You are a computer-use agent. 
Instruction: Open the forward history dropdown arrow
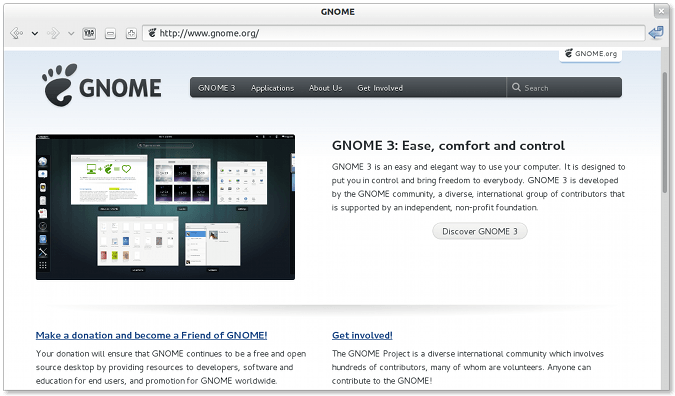71,34
